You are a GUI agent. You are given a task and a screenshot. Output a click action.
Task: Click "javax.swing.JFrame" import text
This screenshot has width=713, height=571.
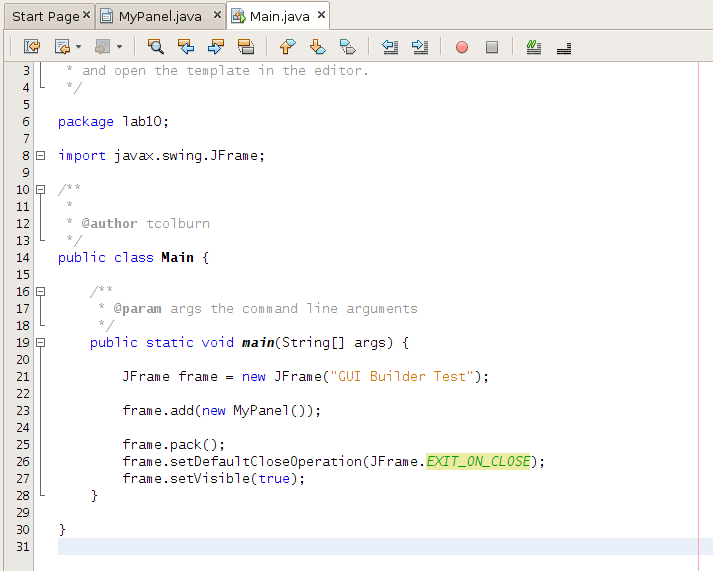click(185, 155)
